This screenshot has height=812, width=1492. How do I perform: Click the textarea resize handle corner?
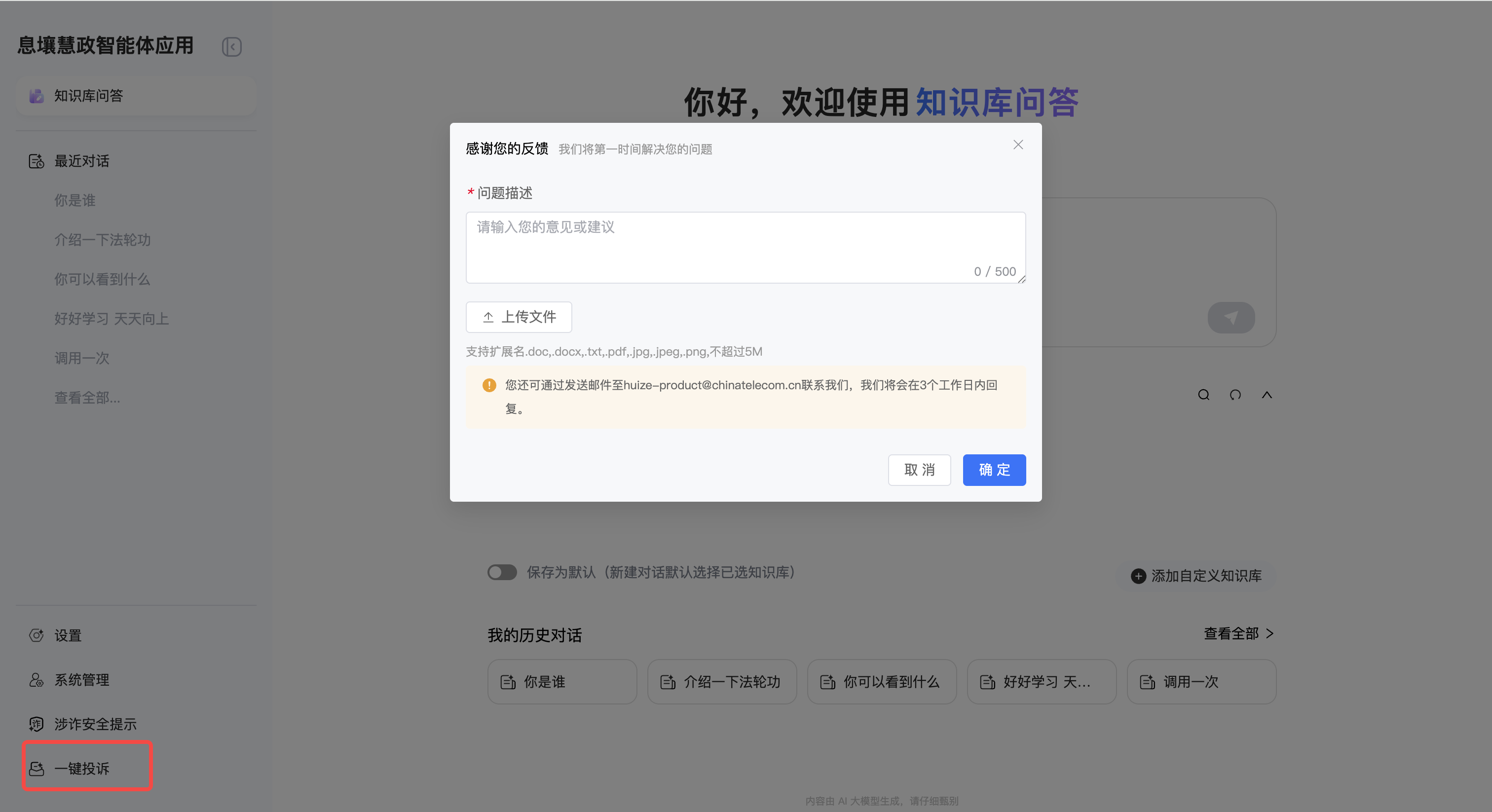1021,279
